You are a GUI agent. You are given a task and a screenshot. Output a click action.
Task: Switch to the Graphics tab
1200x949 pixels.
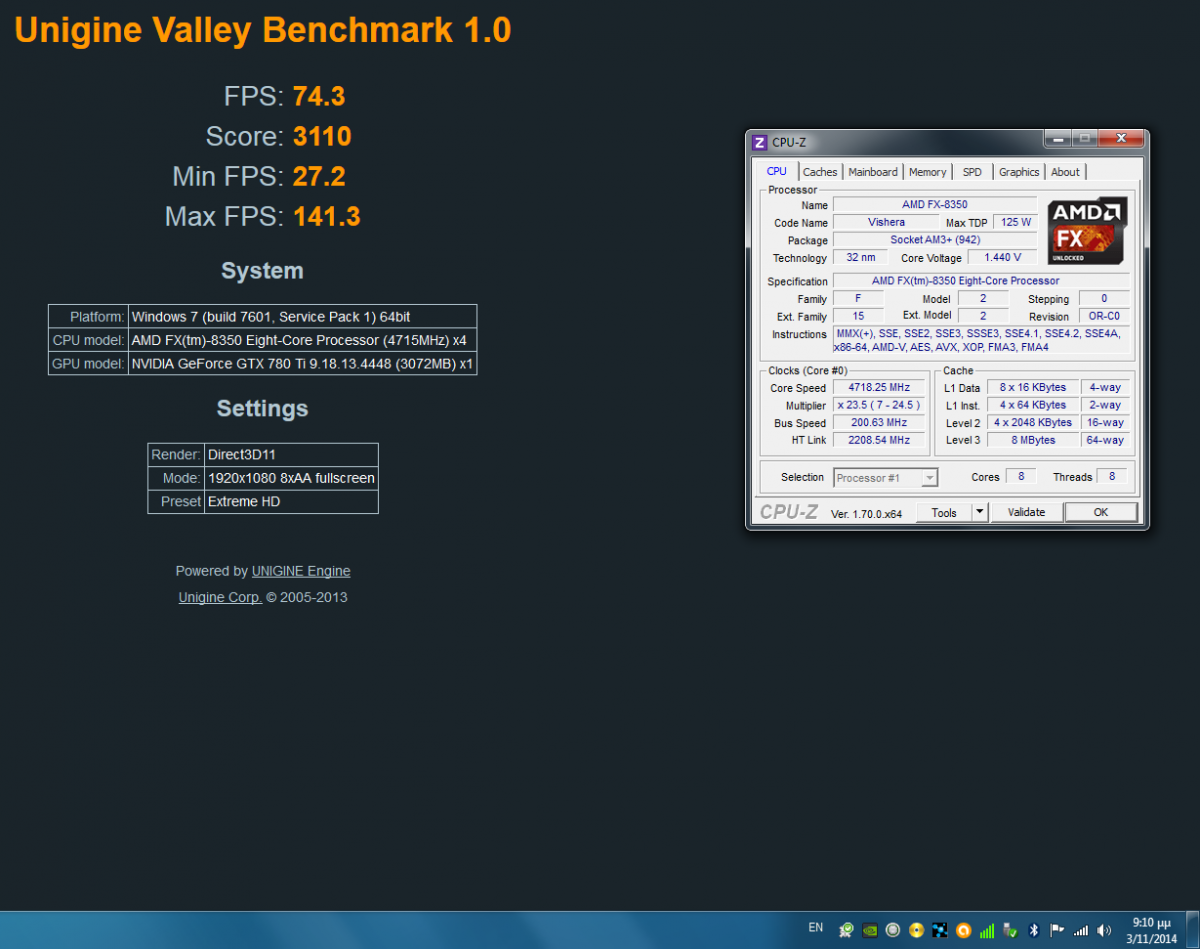coord(1019,172)
